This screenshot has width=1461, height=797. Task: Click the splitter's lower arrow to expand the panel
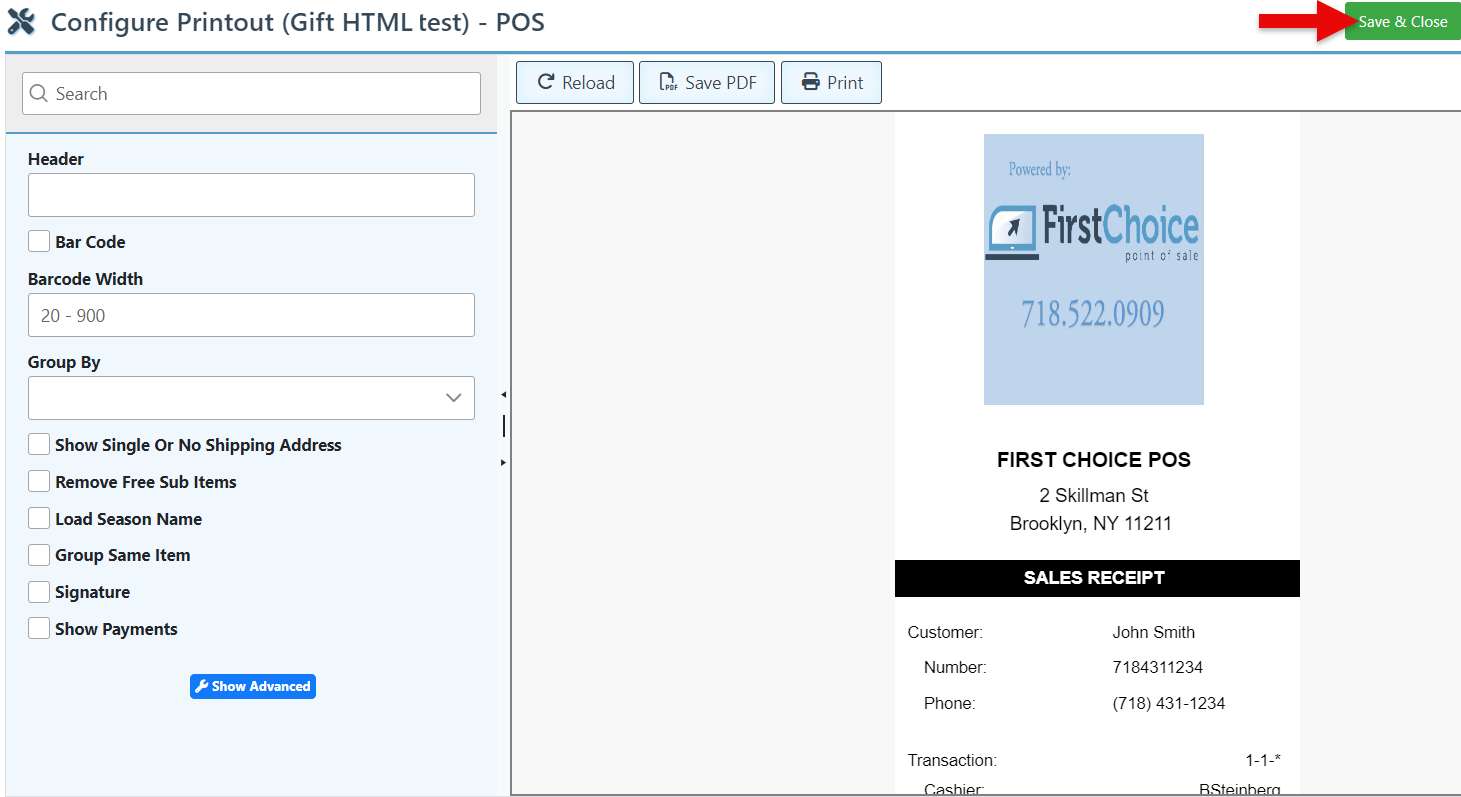point(503,462)
